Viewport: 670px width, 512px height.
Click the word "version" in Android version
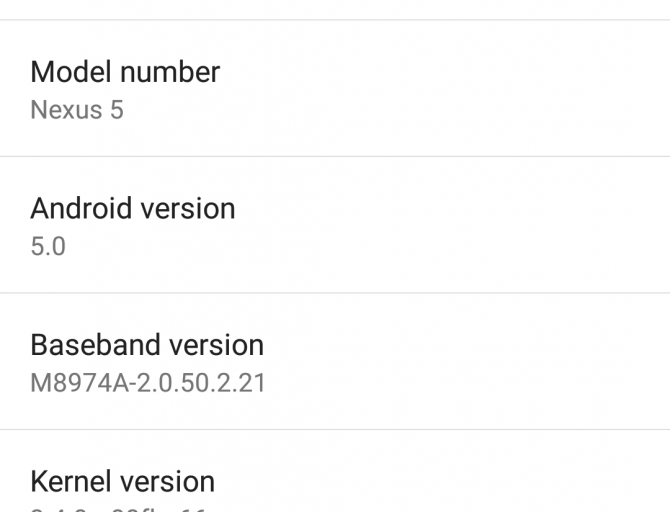pyautogui.click(x=189, y=208)
